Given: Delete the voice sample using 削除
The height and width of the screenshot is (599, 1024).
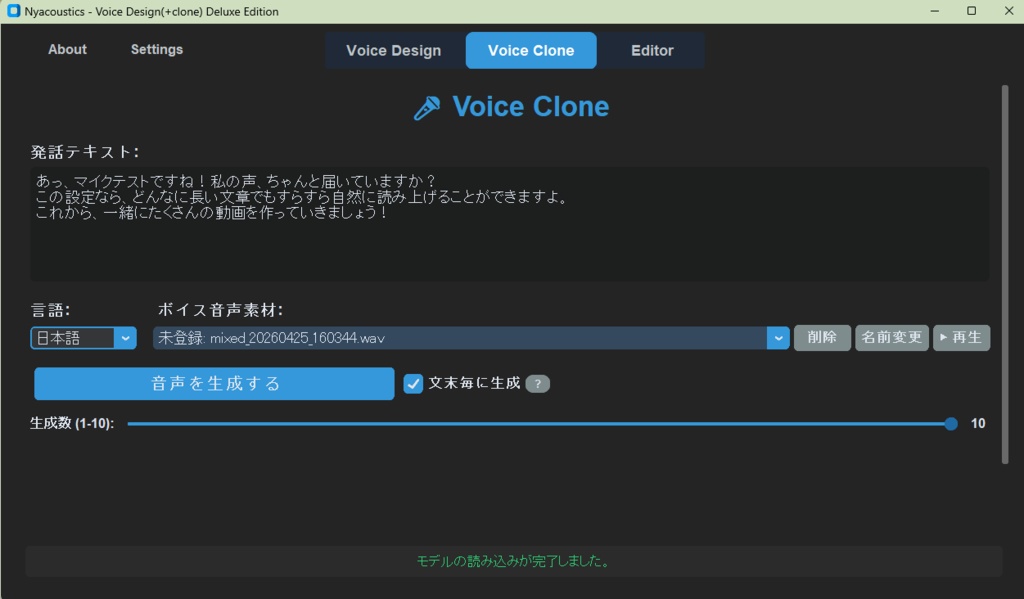Looking at the screenshot, I should coord(821,337).
